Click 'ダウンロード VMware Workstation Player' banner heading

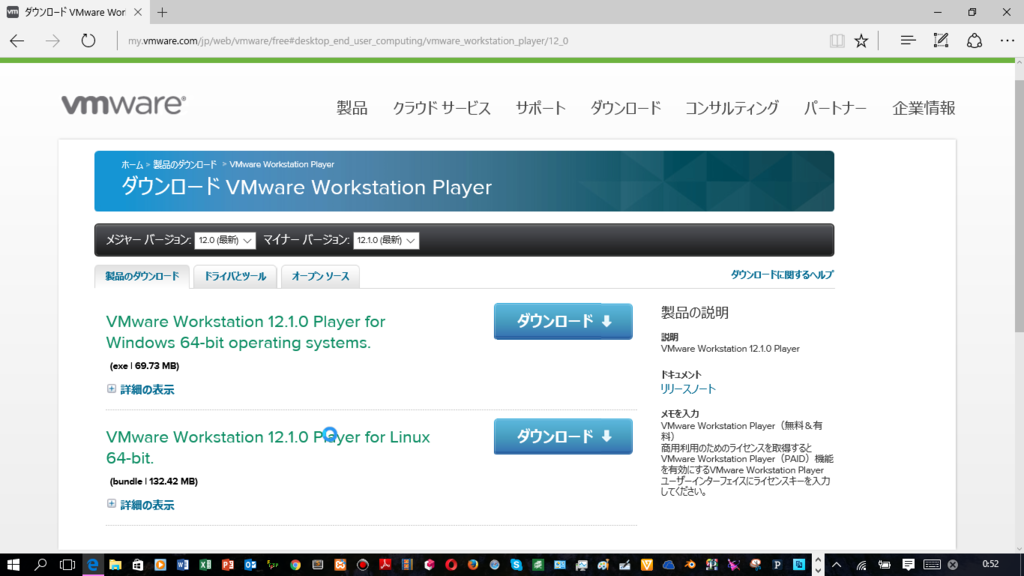306,187
